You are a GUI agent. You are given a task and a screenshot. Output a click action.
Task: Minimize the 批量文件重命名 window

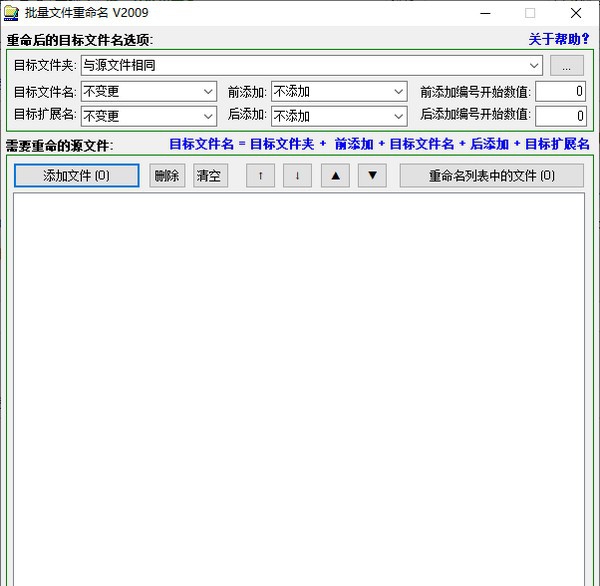tap(485, 13)
